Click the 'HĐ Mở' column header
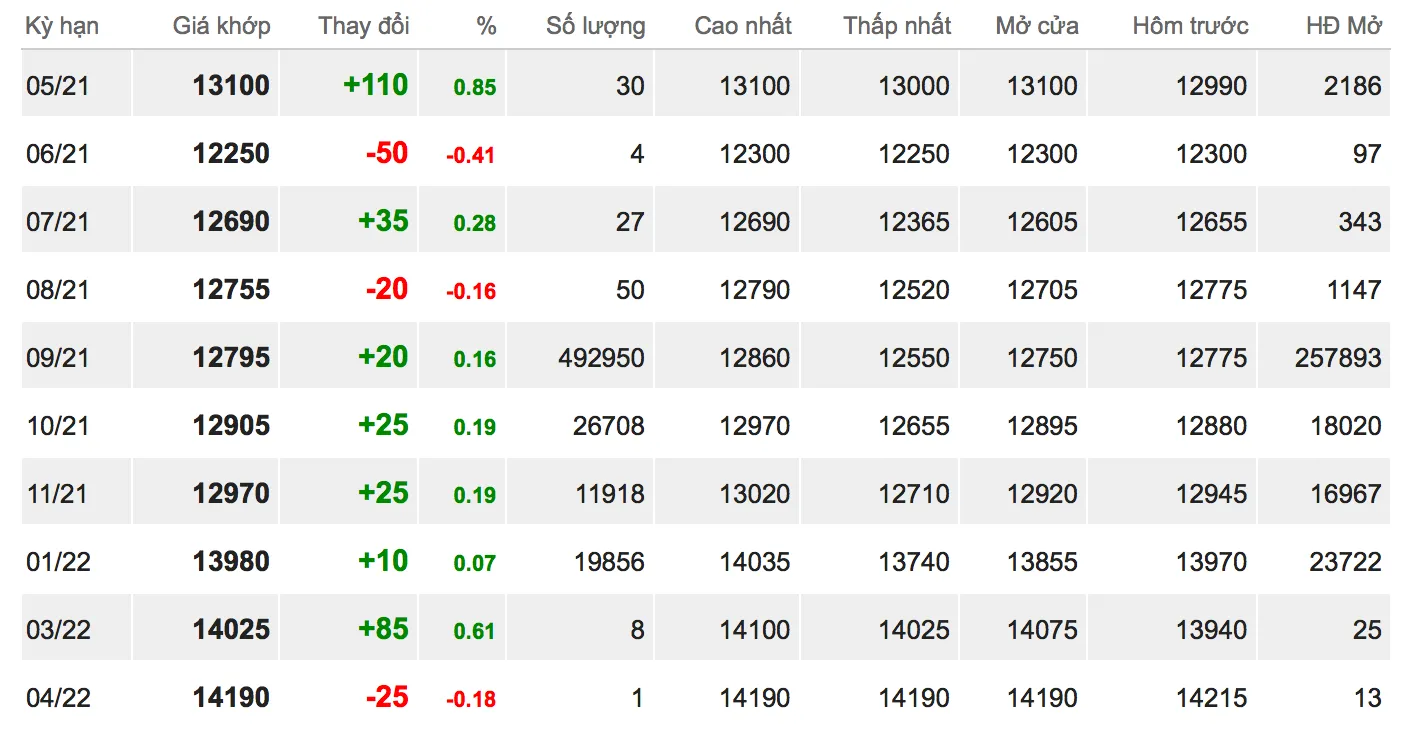The image size is (1416, 748). (1344, 26)
